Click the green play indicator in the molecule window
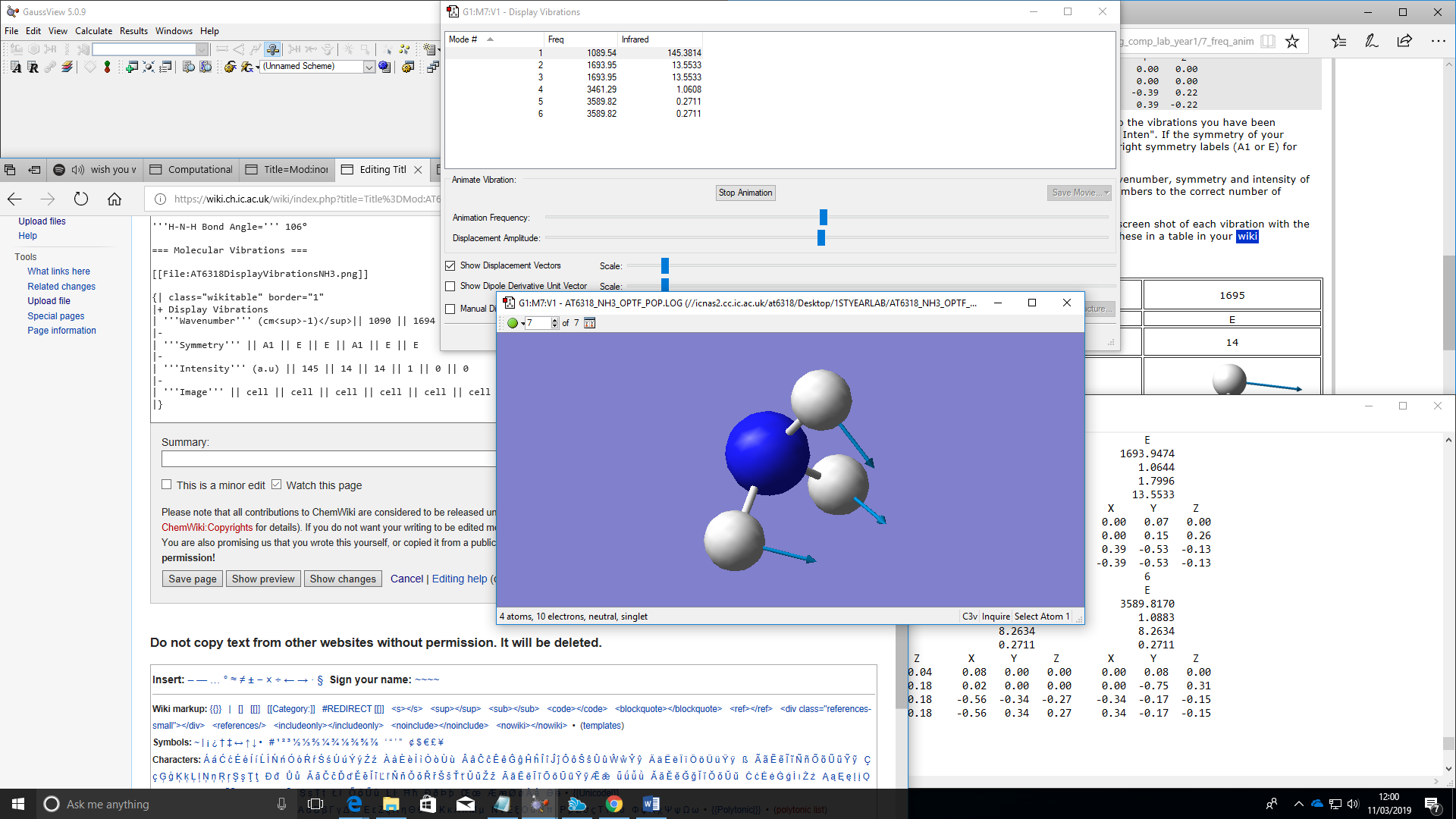The height and width of the screenshot is (819, 1456). (x=513, y=323)
